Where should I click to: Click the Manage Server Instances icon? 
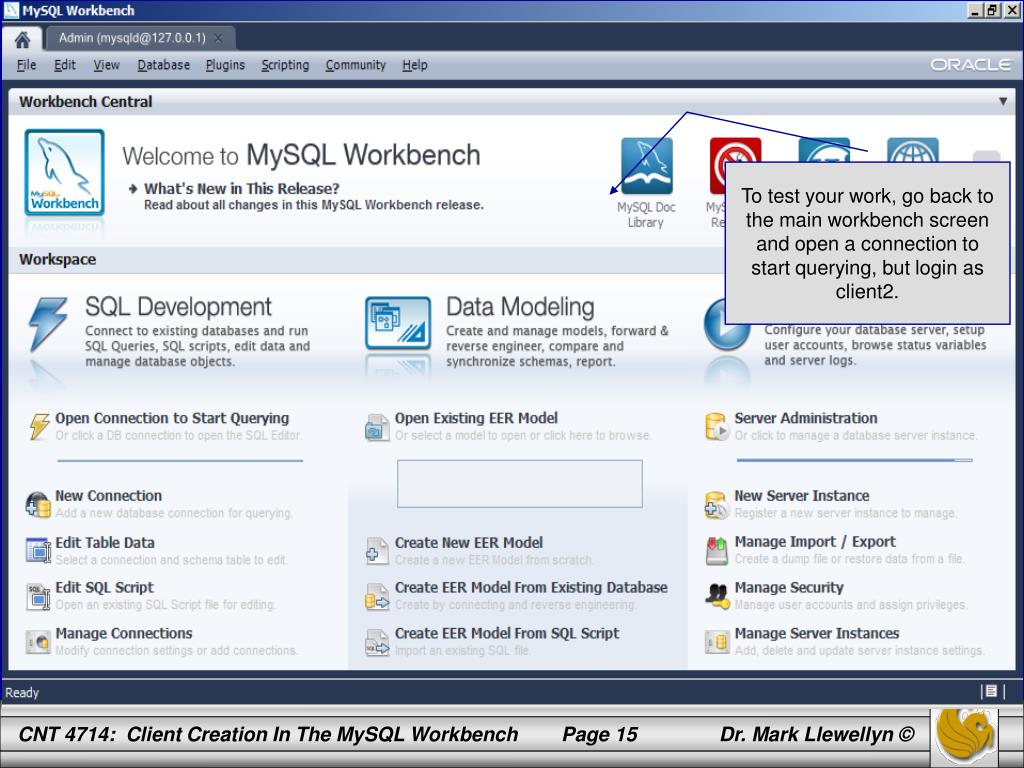click(717, 642)
